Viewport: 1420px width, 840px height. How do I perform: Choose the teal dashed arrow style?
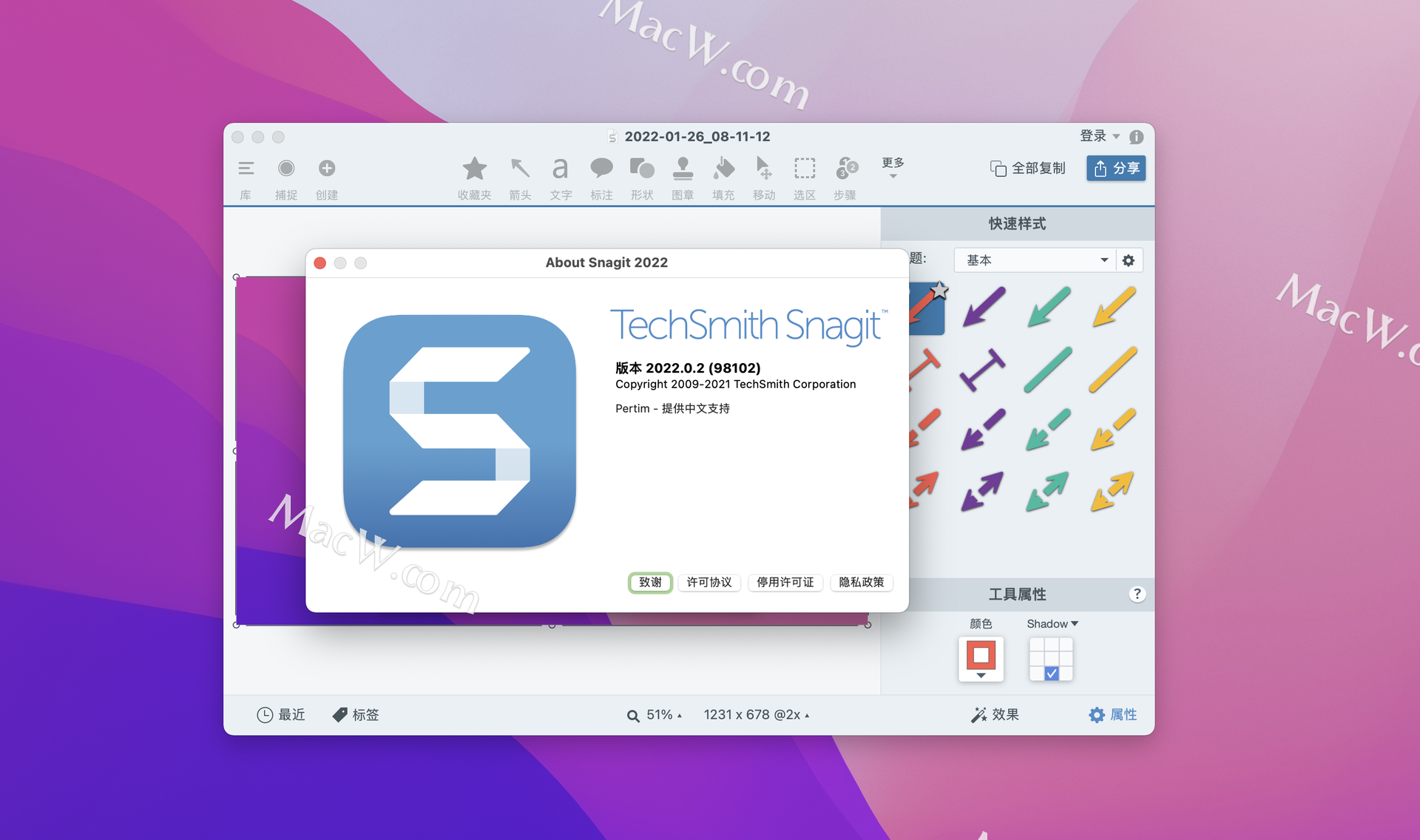[x=1049, y=430]
